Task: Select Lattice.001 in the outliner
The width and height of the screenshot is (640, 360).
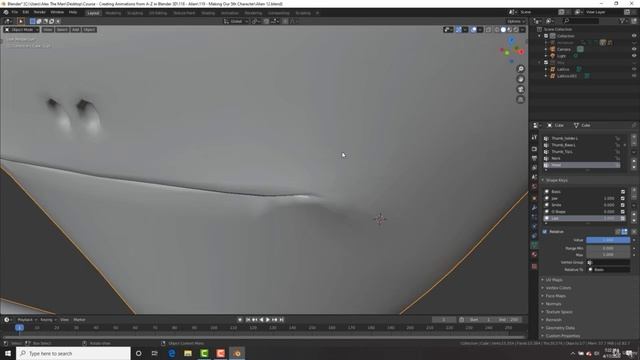Action: point(567,76)
